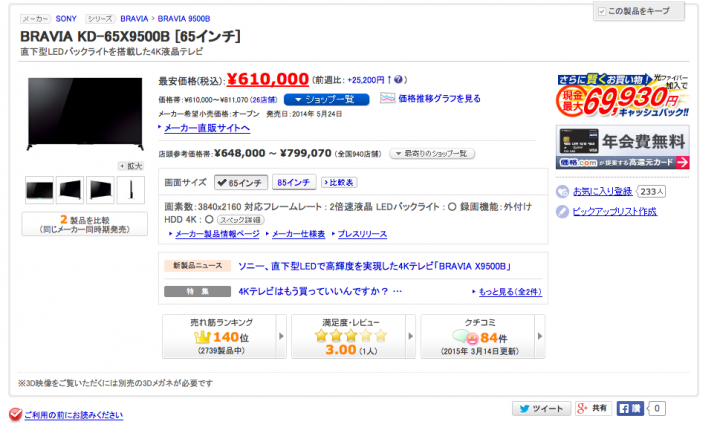
Task: Click the red arrow on card banner
Action: (682, 163)
